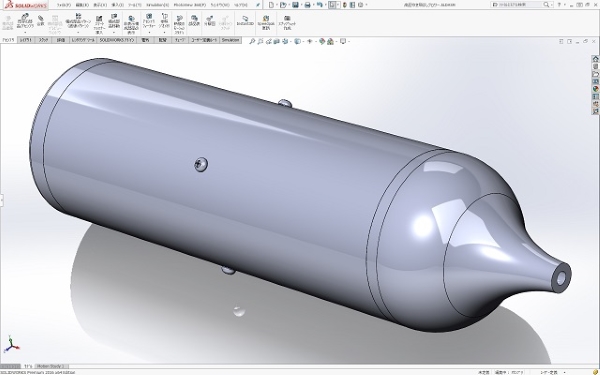This screenshot has width=600, height=375.
Task: Click the New Motion Study icon
Action: click(x=179, y=24)
